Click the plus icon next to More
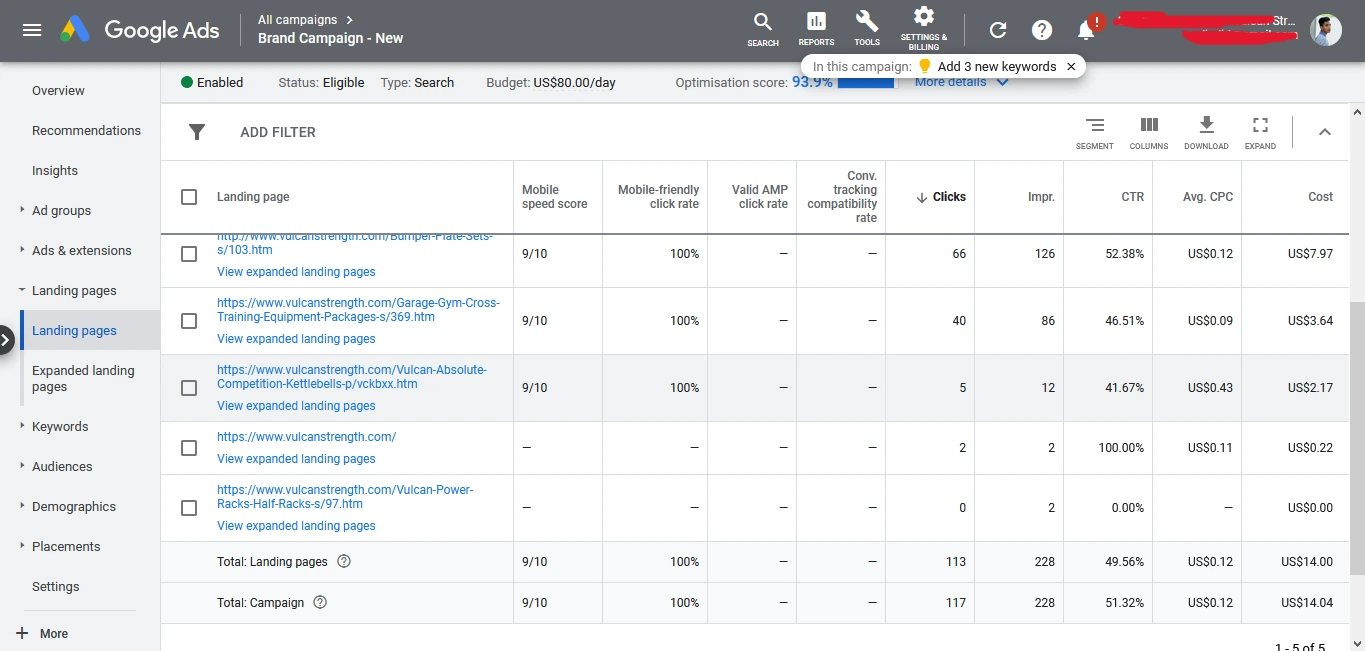This screenshot has width=1365, height=651. pyautogui.click(x=22, y=633)
